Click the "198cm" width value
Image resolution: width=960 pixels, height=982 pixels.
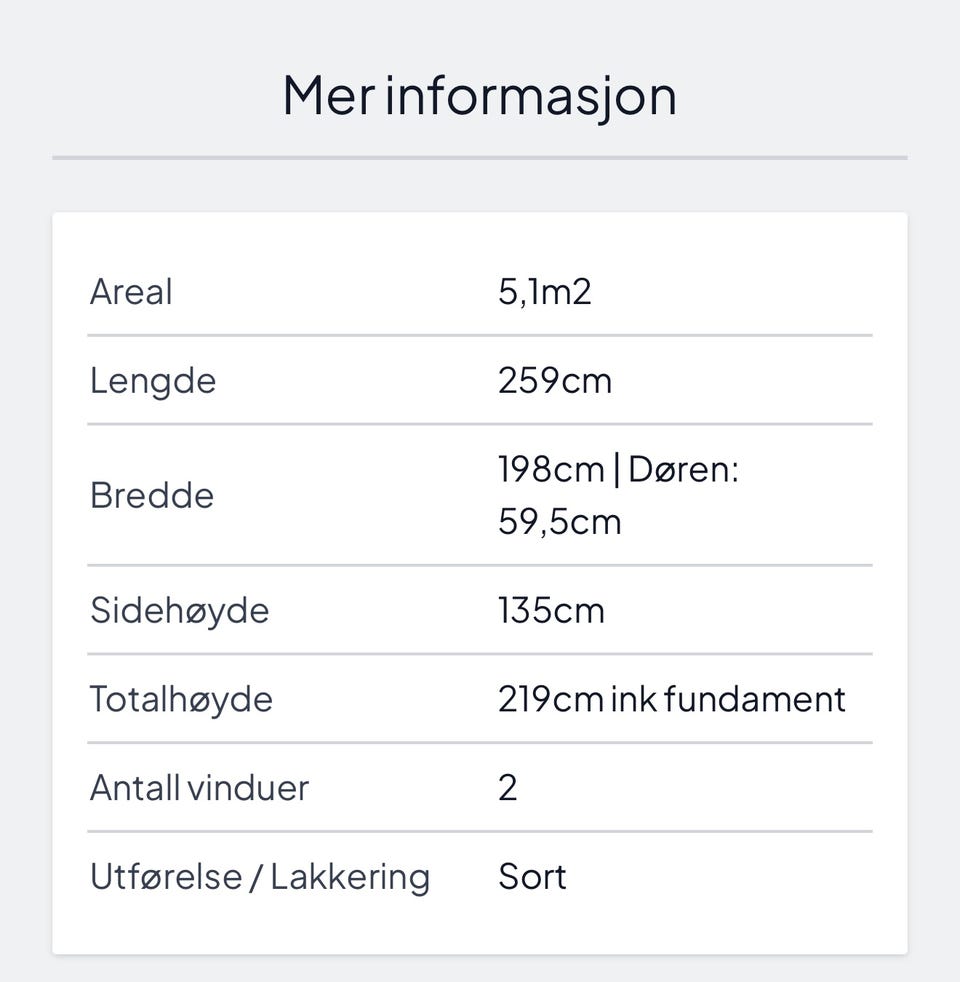551,469
